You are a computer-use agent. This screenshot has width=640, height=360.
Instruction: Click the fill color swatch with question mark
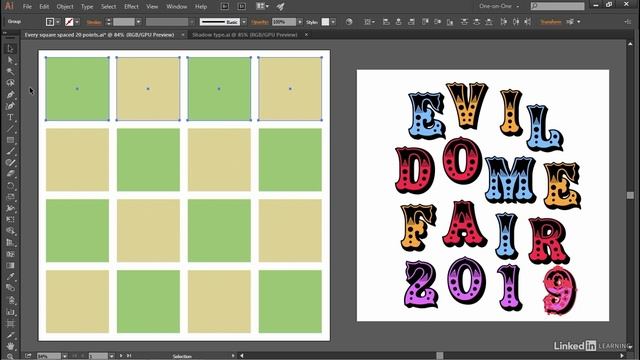click(50, 22)
